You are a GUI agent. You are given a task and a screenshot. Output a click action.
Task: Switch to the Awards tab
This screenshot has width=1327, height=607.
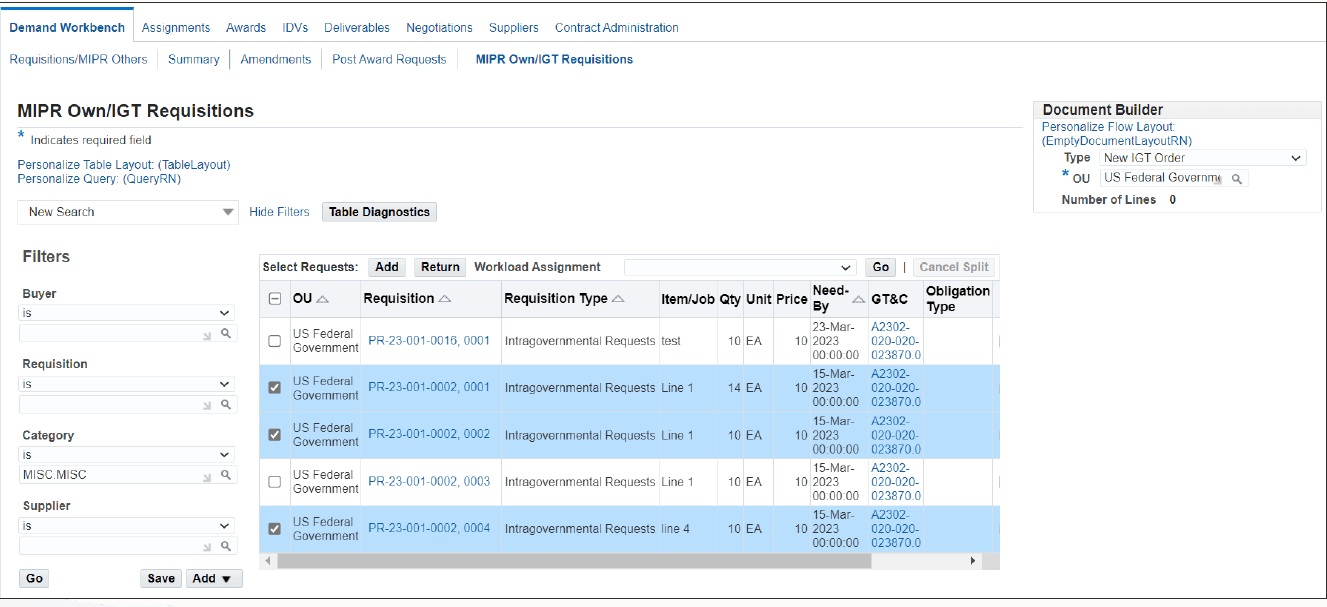(246, 28)
